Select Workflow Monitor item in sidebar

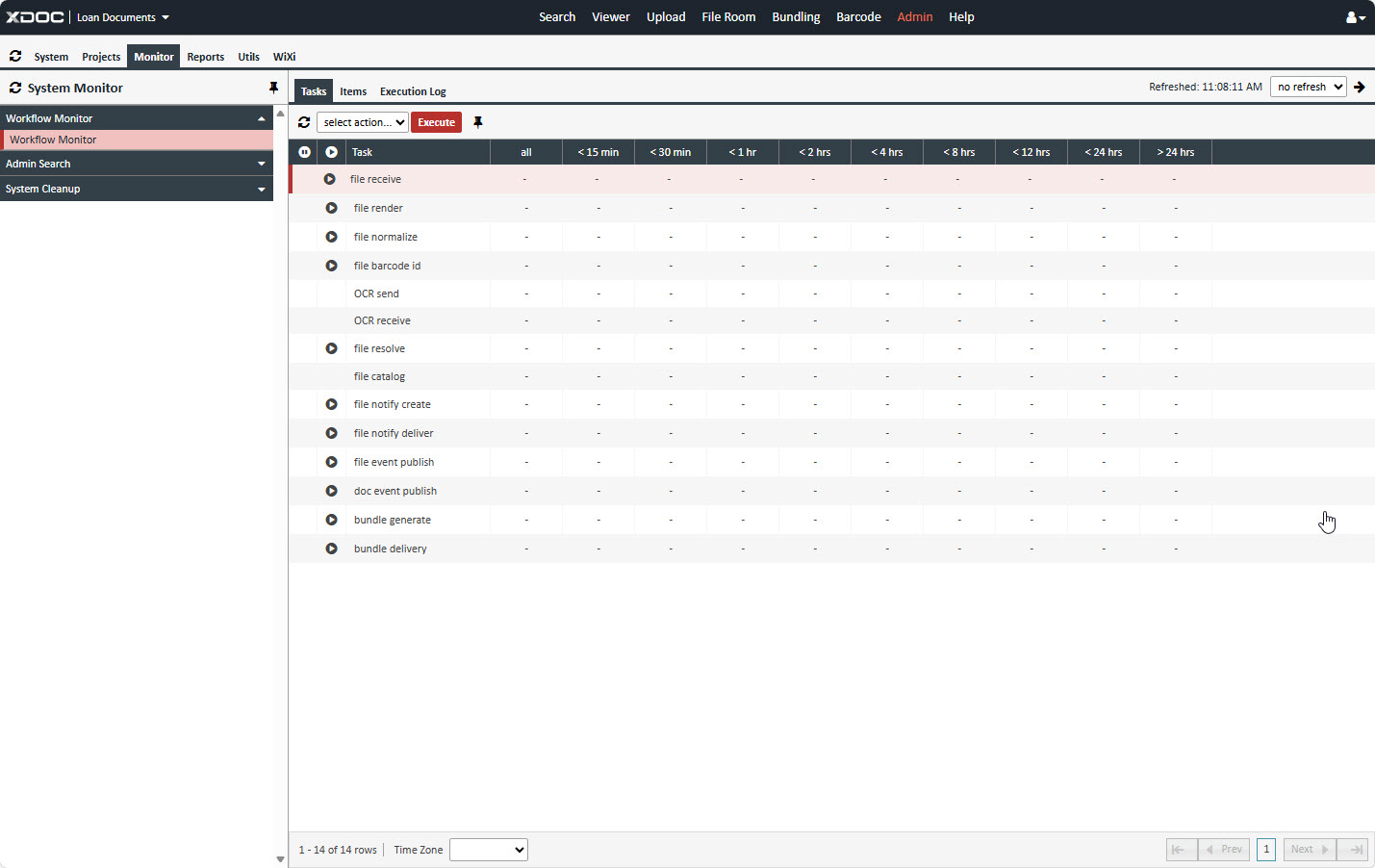54,140
